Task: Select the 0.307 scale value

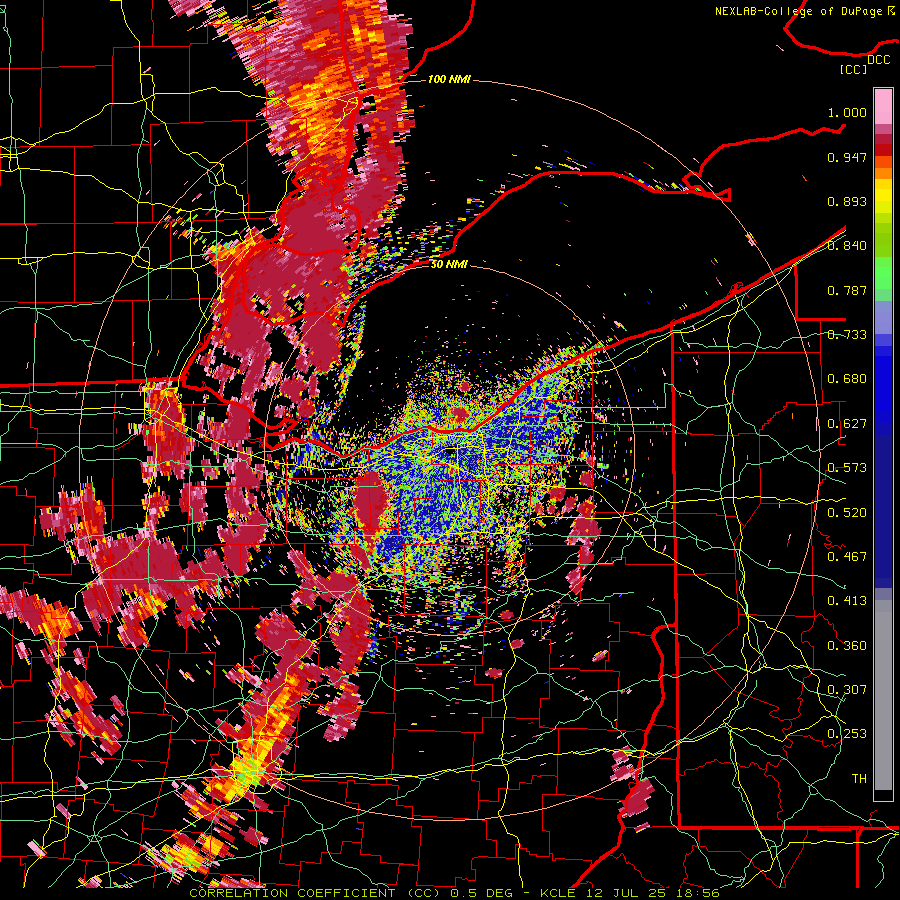Action: pyautogui.click(x=847, y=689)
